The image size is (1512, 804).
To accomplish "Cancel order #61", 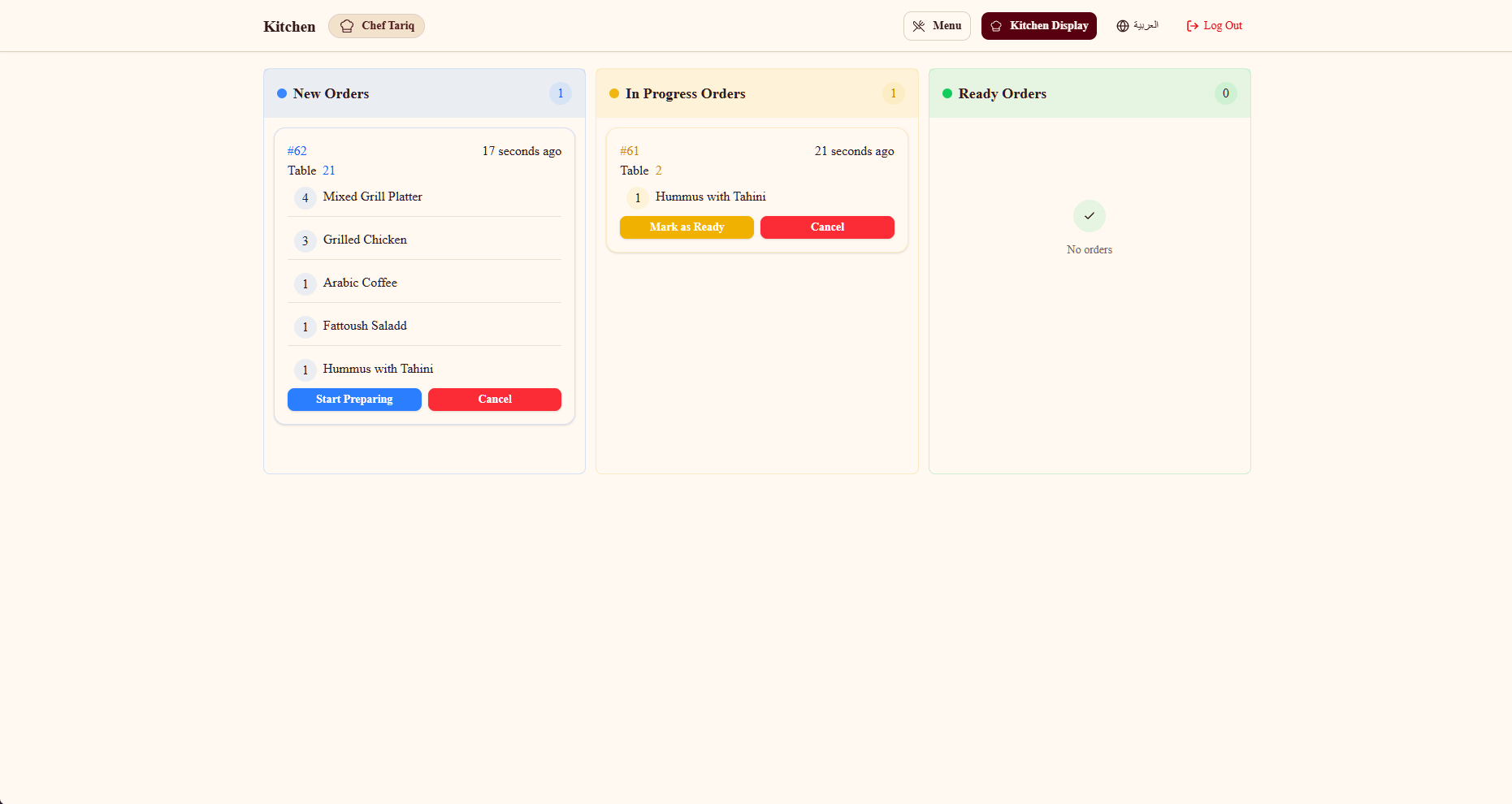I will 827,227.
